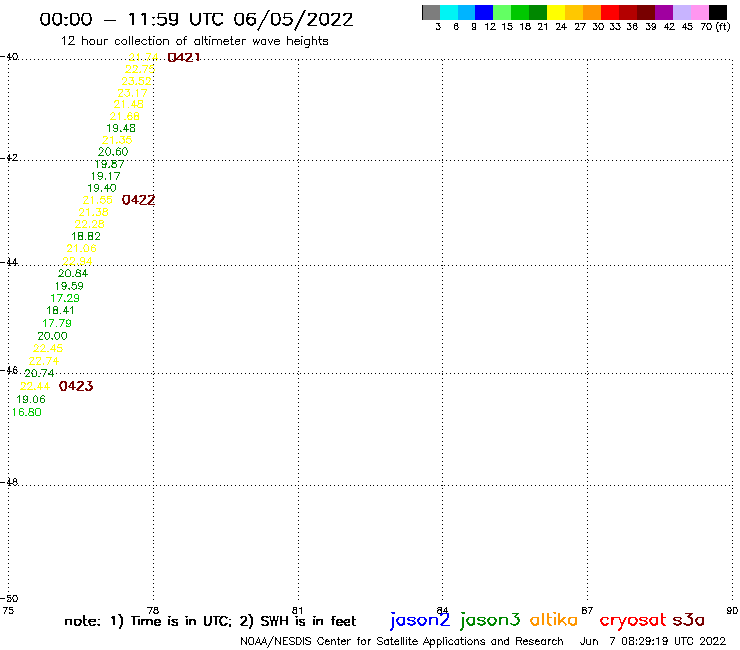Click the jason3 satellite legend label

[490, 620]
